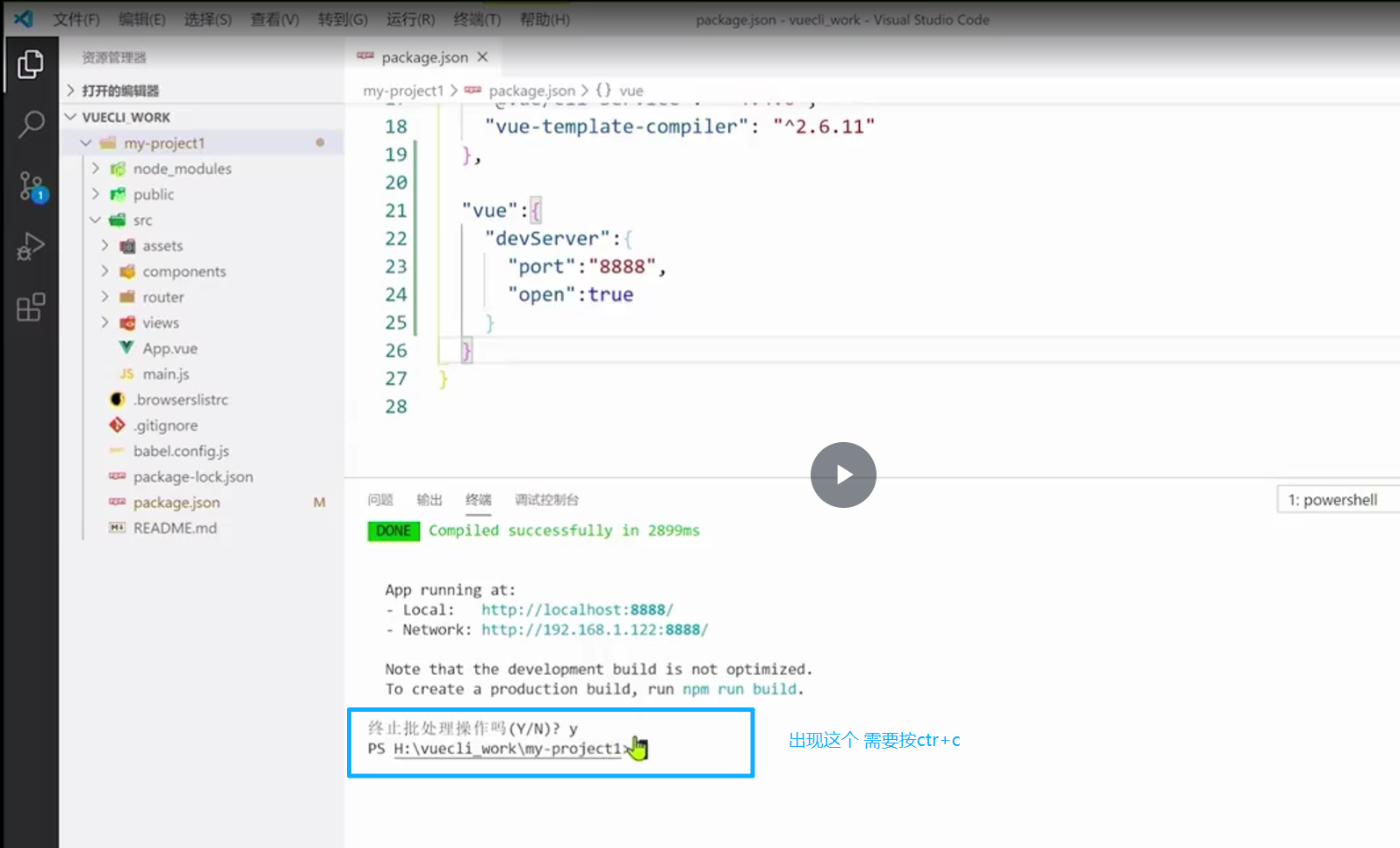This screenshot has width=1400, height=848.
Task: Select package.json in the file tree
Action: click(x=202, y=503)
